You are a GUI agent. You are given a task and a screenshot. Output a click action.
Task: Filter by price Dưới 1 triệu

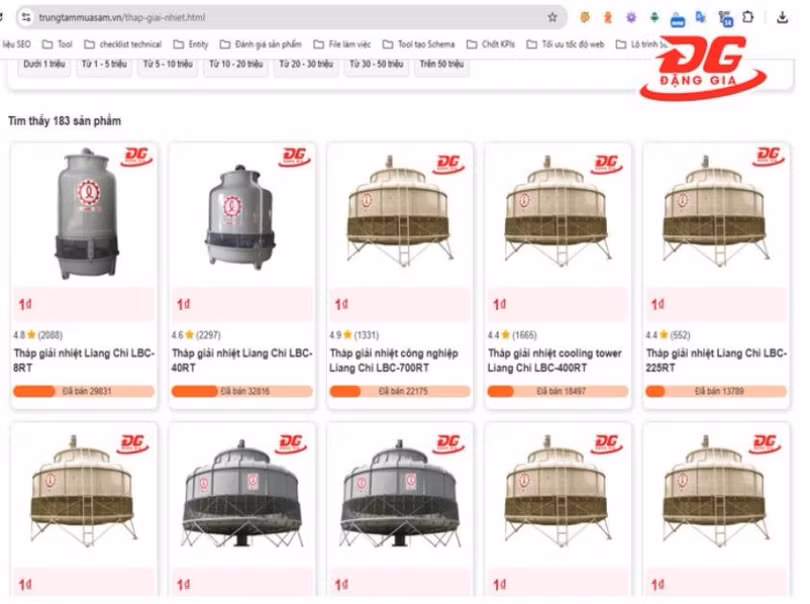click(x=44, y=65)
